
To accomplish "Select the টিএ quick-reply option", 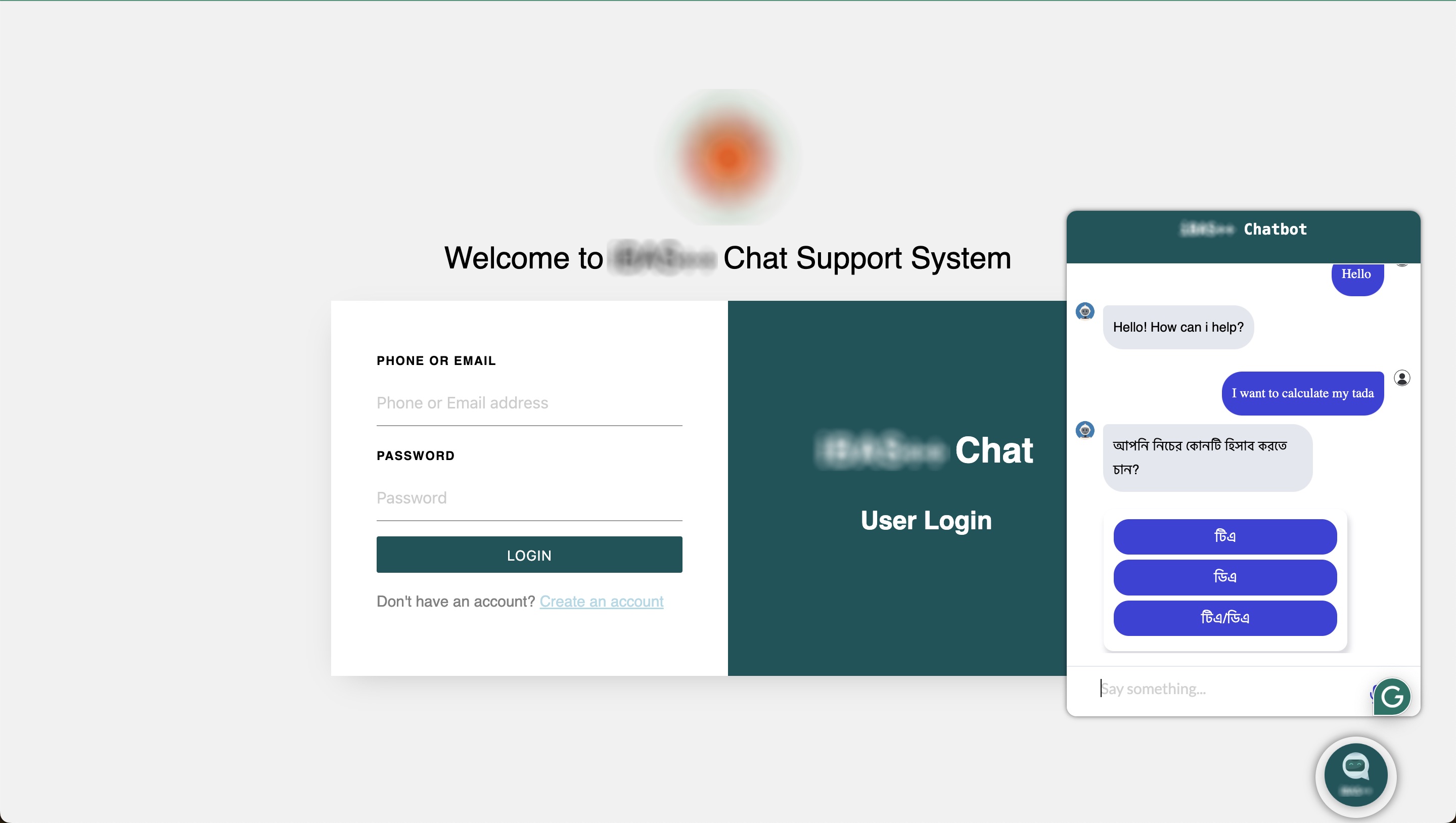I will coord(1225,536).
